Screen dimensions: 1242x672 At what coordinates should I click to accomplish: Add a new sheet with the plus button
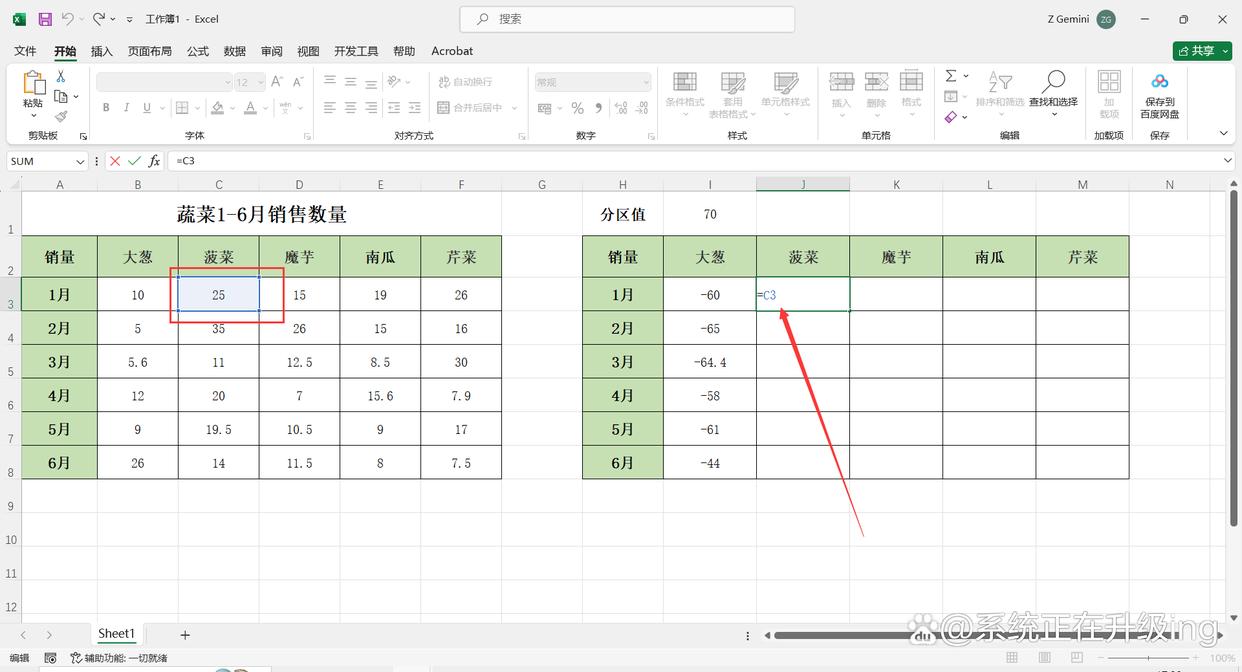(185, 635)
